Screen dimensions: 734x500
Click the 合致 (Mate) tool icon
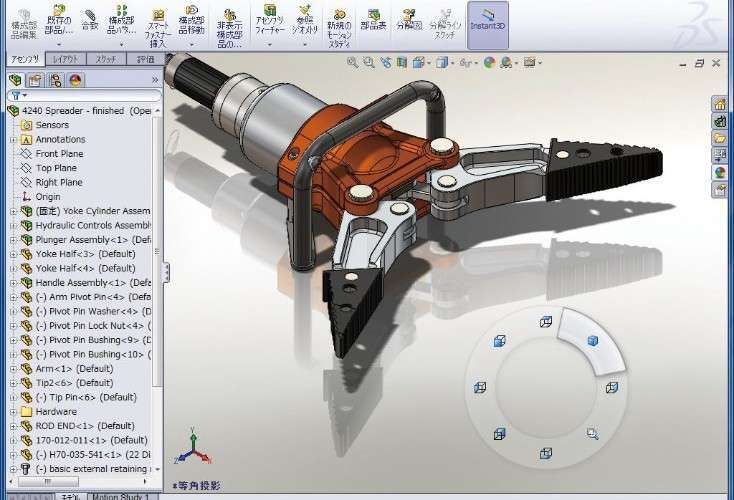(x=90, y=22)
